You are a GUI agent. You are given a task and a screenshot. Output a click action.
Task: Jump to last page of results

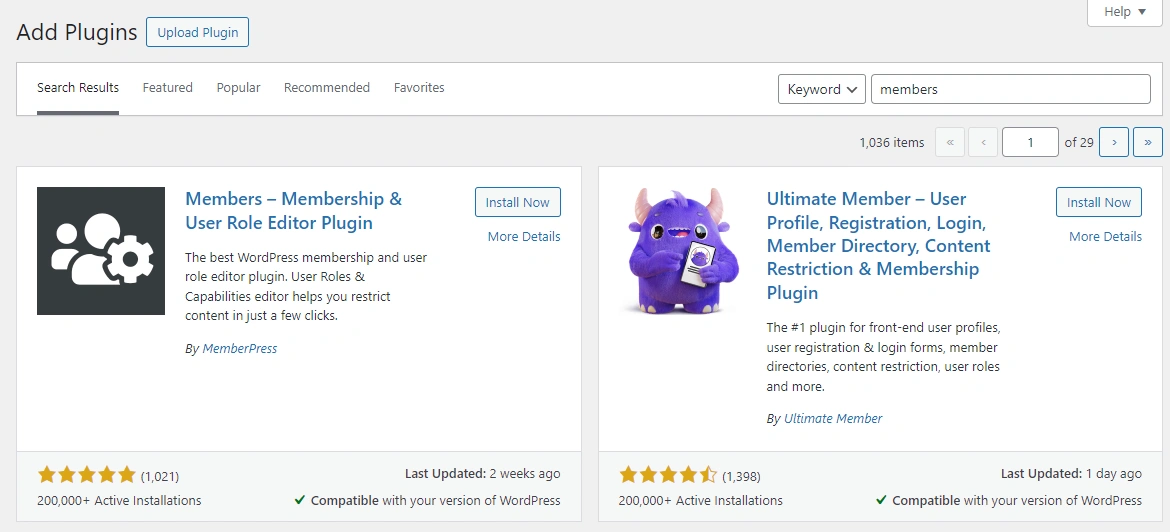tap(1147, 142)
